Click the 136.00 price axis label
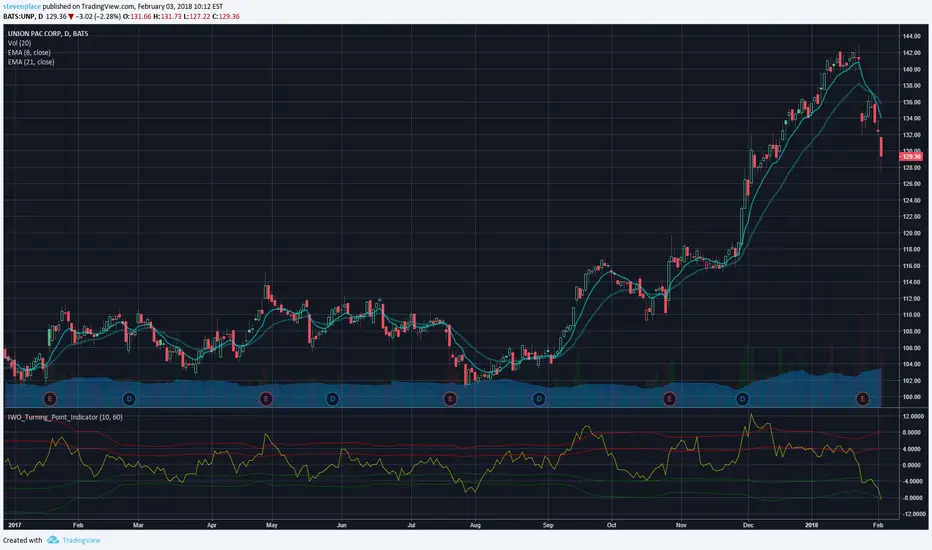 911,102
